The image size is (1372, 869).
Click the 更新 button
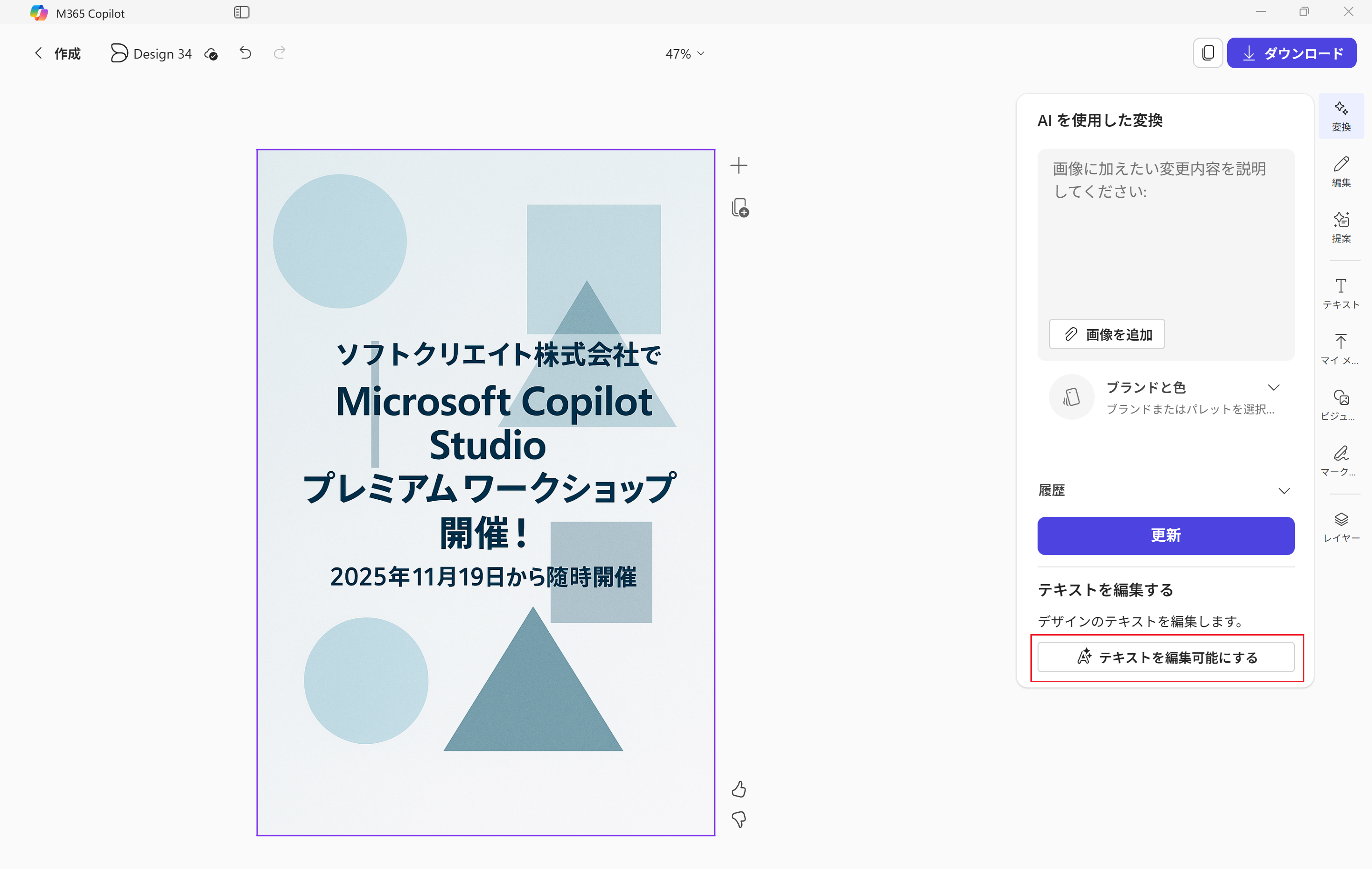tap(1166, 535)
